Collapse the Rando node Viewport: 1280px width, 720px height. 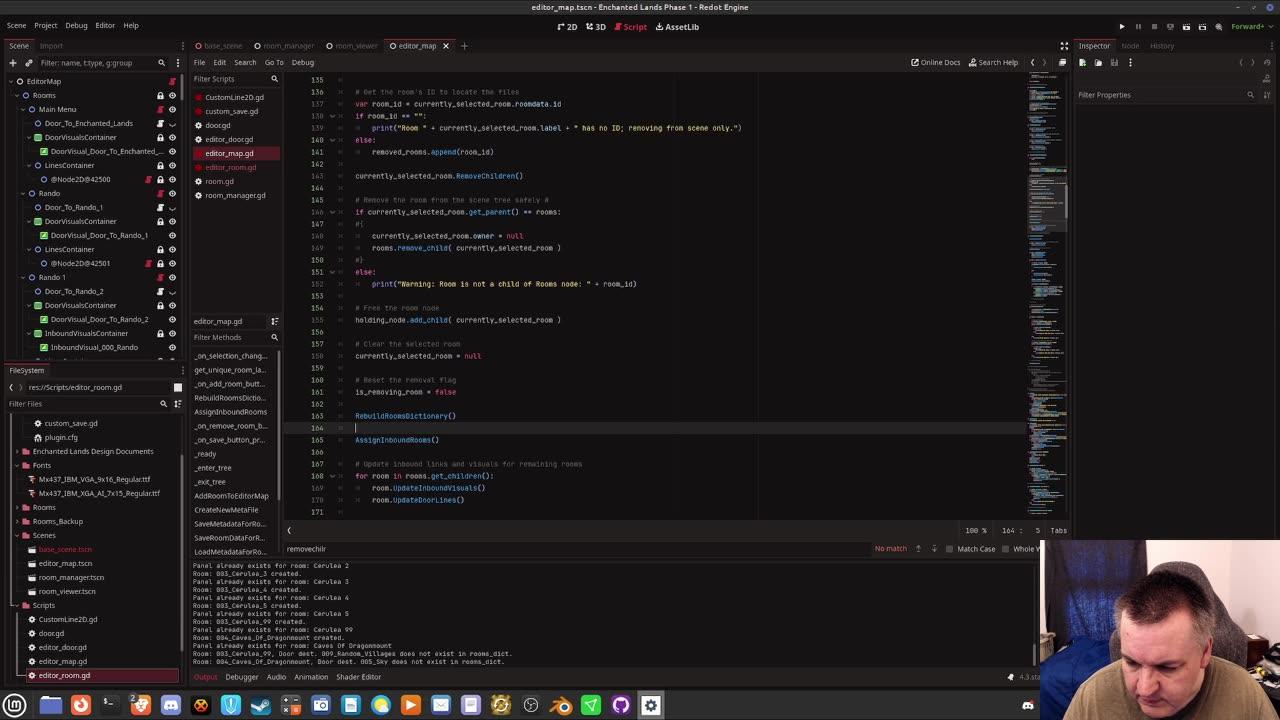pyautogui.click(x=21, y=193)
